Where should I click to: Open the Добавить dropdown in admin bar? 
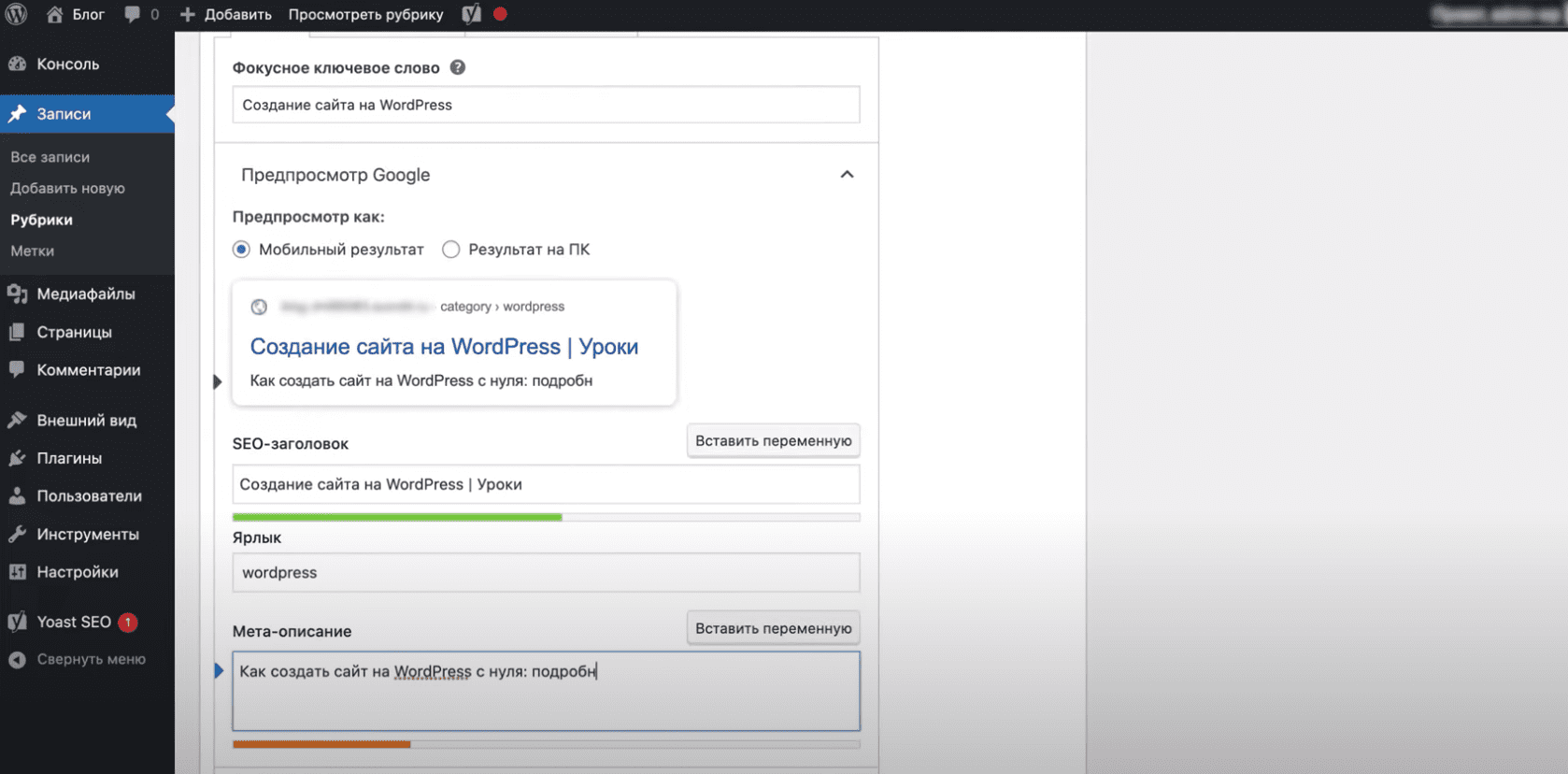(x=226, y=14)
